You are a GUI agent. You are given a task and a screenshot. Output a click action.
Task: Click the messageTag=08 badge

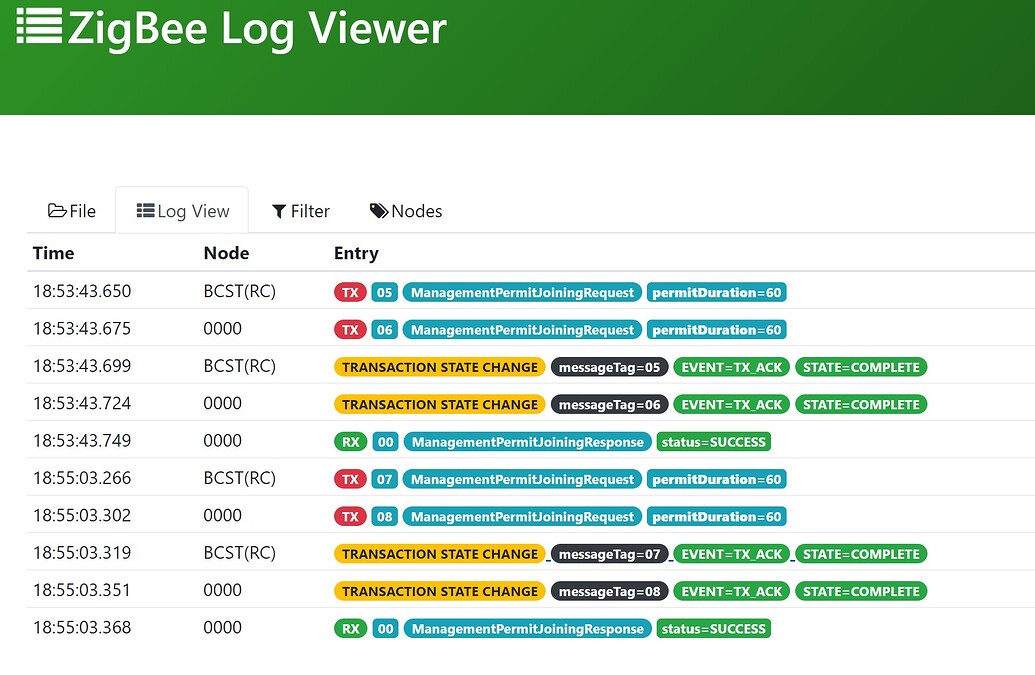tap(610, 591)
